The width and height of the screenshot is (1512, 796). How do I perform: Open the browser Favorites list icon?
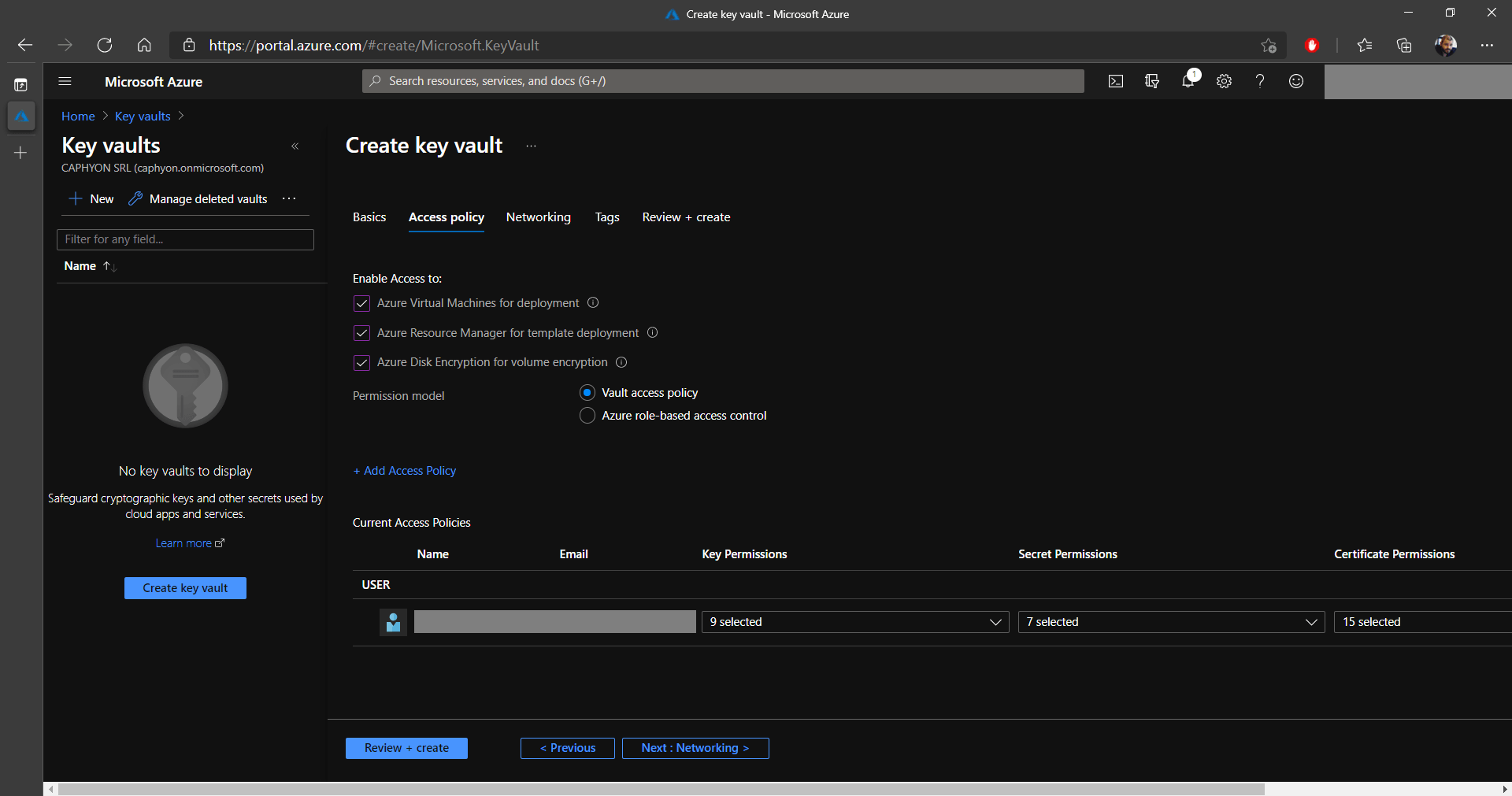(x=1365, y=46)
